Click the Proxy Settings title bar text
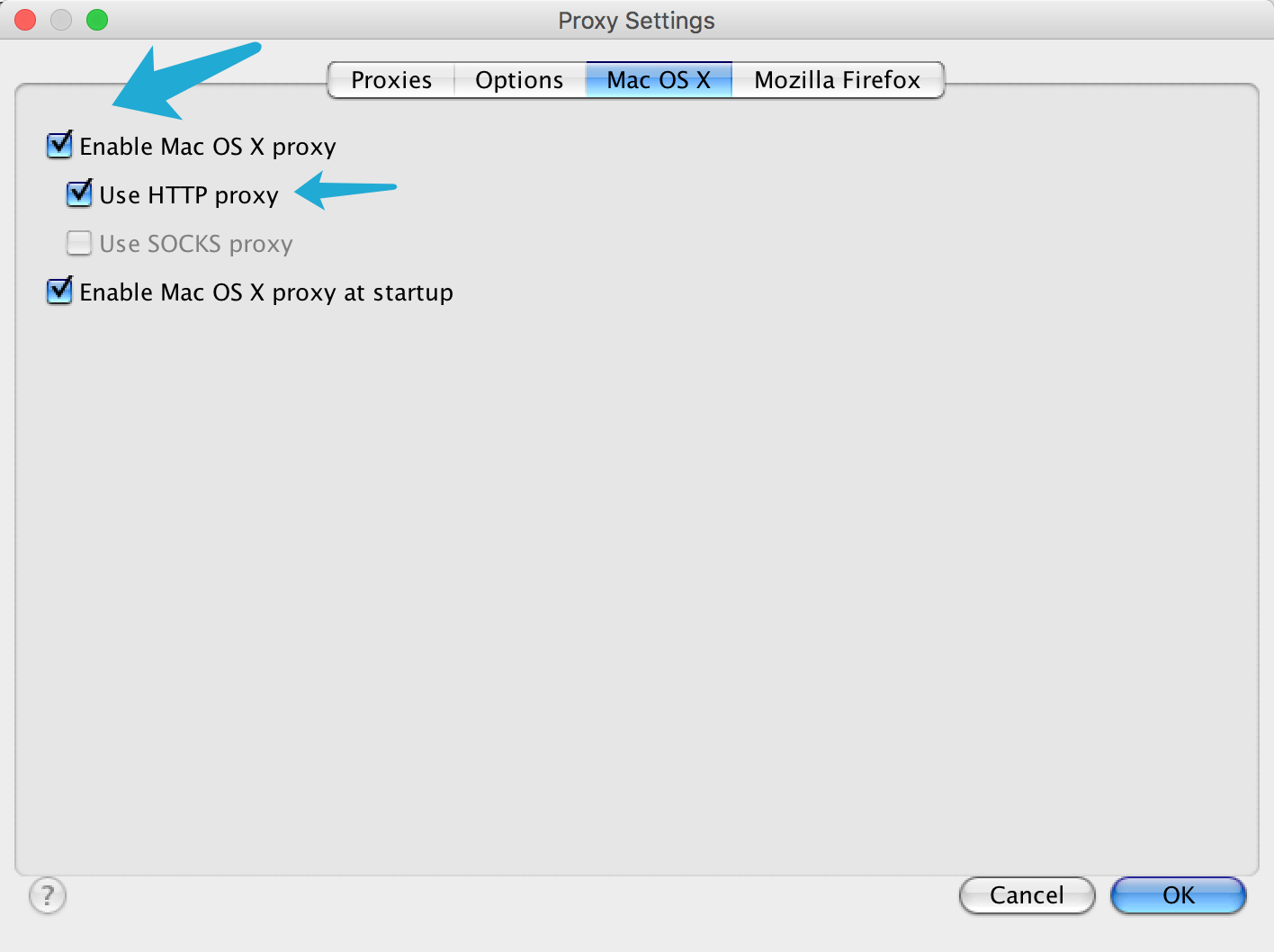The height and width of the screenshot is (952, 1274). point(636,20)
